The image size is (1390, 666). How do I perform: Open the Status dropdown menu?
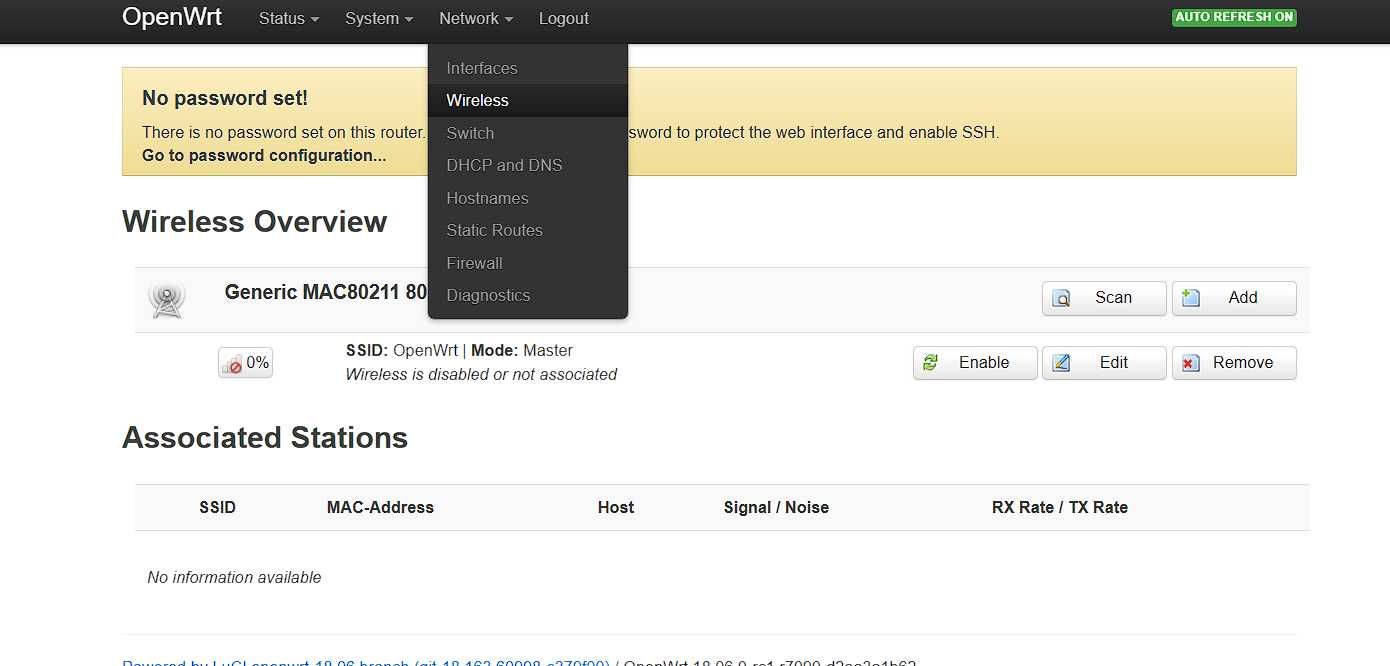coord(289,18)
